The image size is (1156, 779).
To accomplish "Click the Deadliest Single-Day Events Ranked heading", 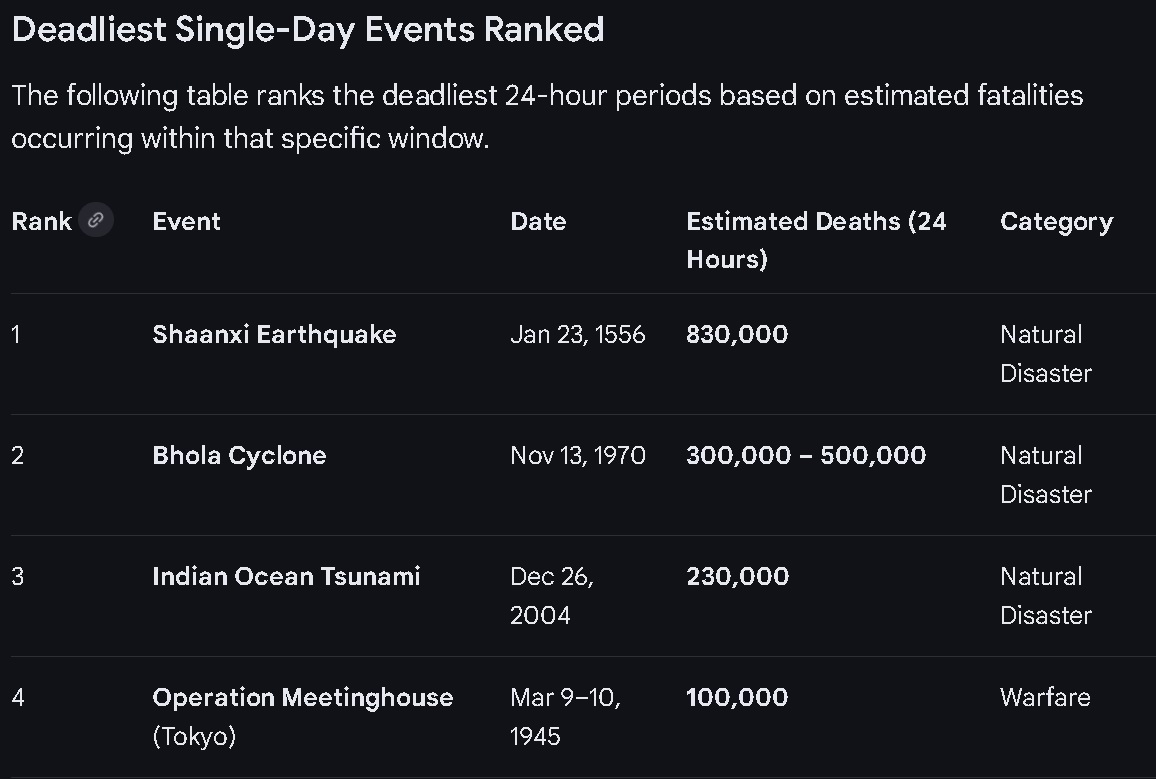I will [x=308, y=30].
